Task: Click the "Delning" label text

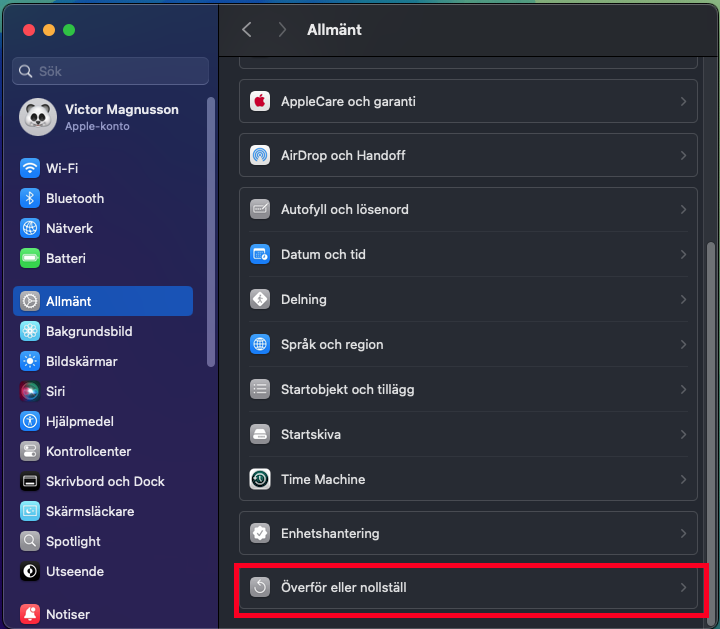Action: (x=304, y=299)
